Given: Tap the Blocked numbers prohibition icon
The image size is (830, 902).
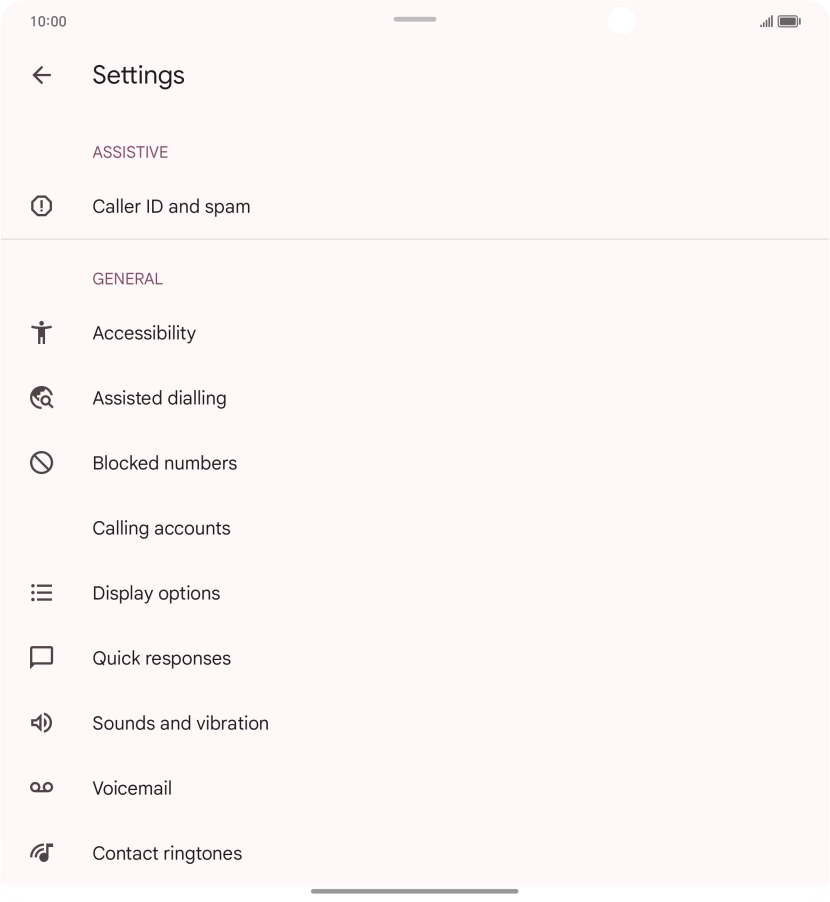Looking at the screenshot, I should pos(41,463).
